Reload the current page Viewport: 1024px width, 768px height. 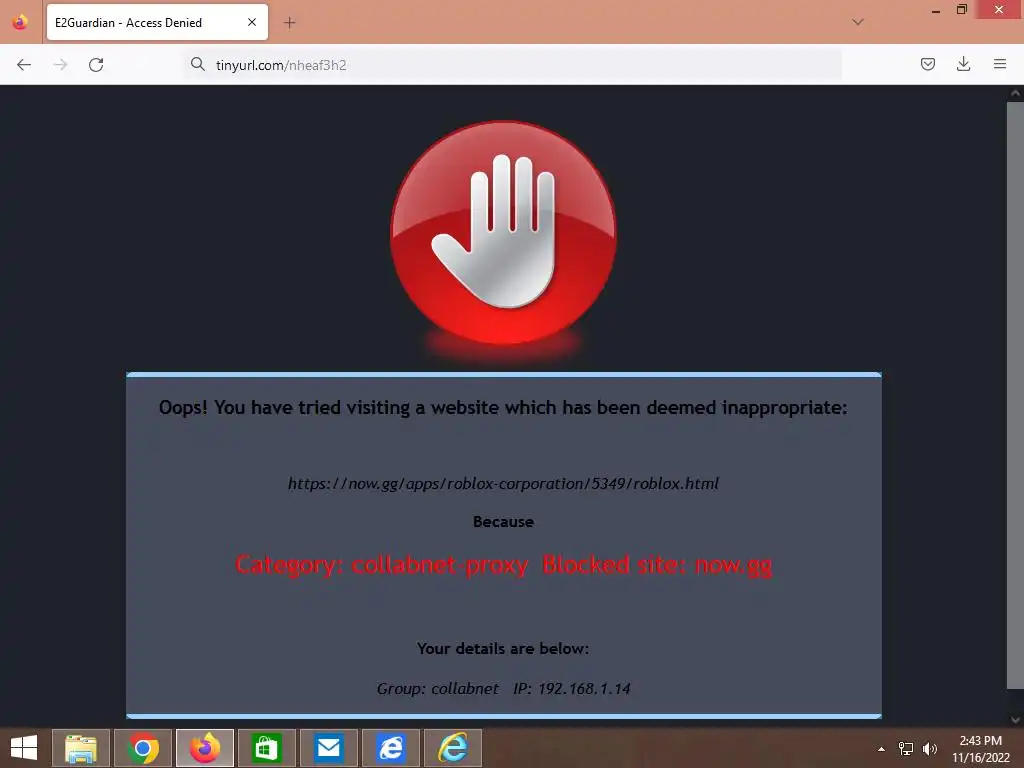(x=96, y=65)
